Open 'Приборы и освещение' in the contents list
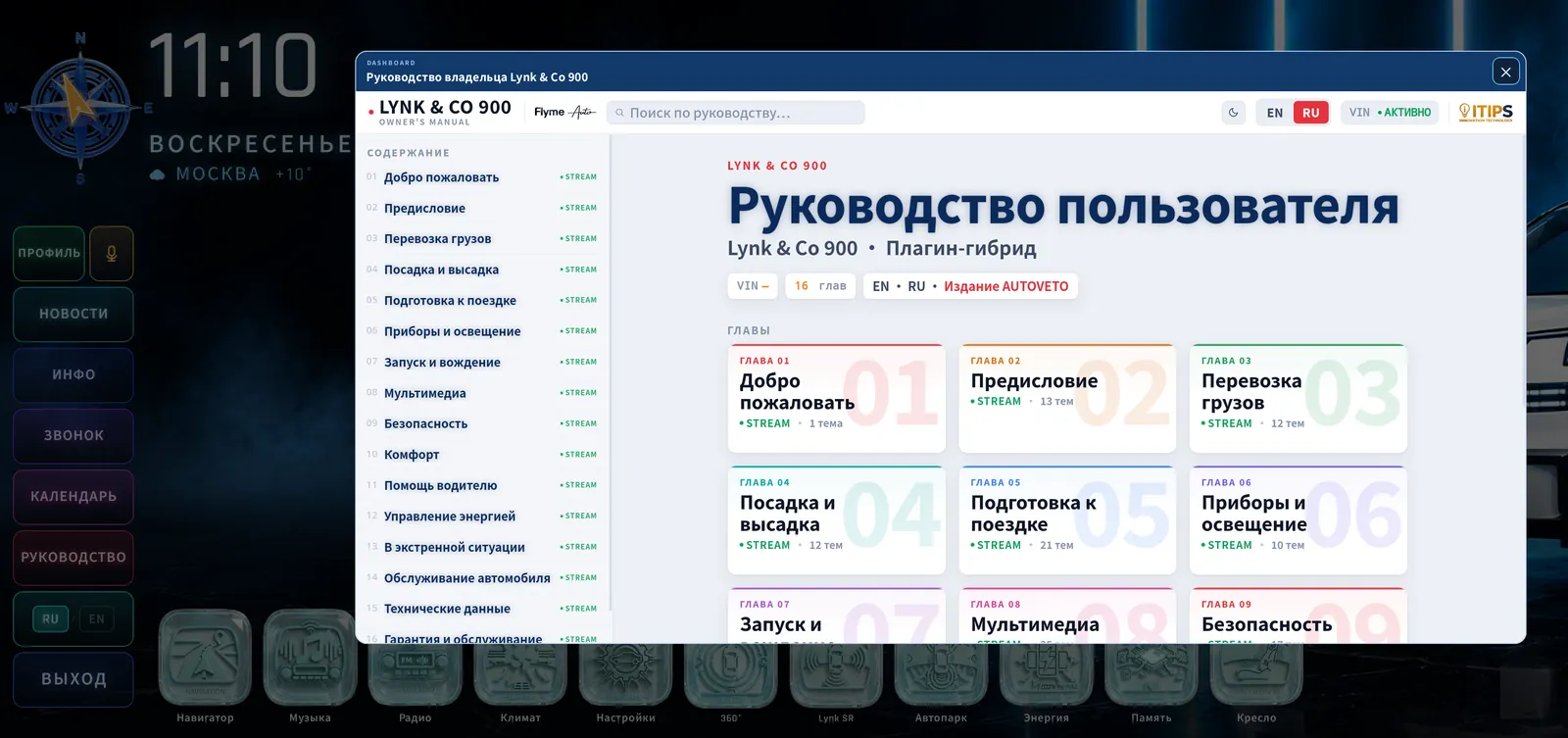Image resolution: width=1568 pixels, height=738 pixels. coord(482,331)
